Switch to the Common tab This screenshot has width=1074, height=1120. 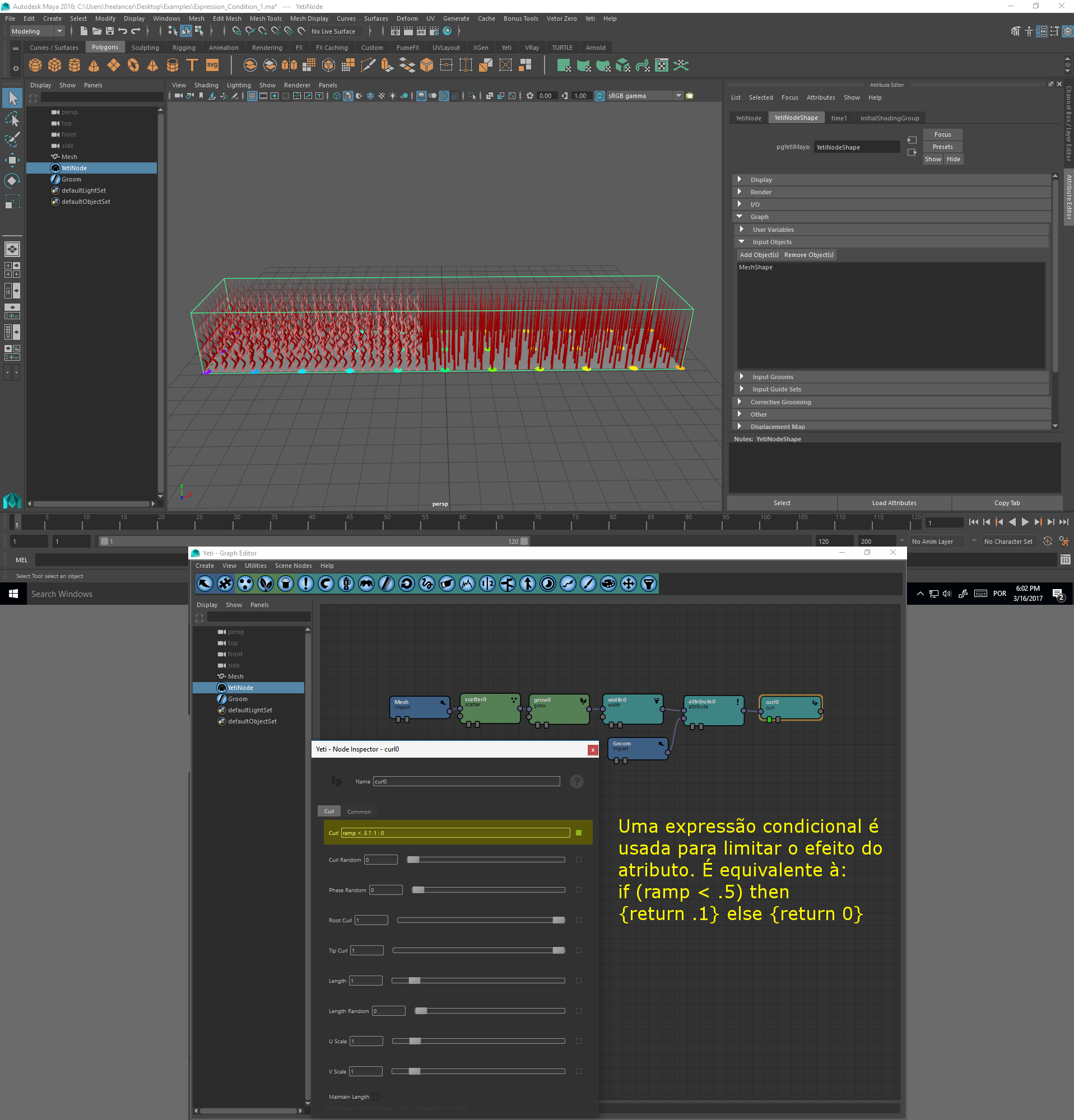point(359,811)
